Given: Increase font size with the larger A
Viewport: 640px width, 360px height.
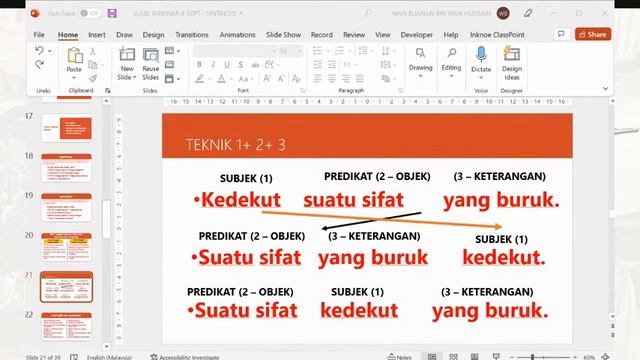Looking at the screenshot, I should pyautogui.click(x=267, y=78).
